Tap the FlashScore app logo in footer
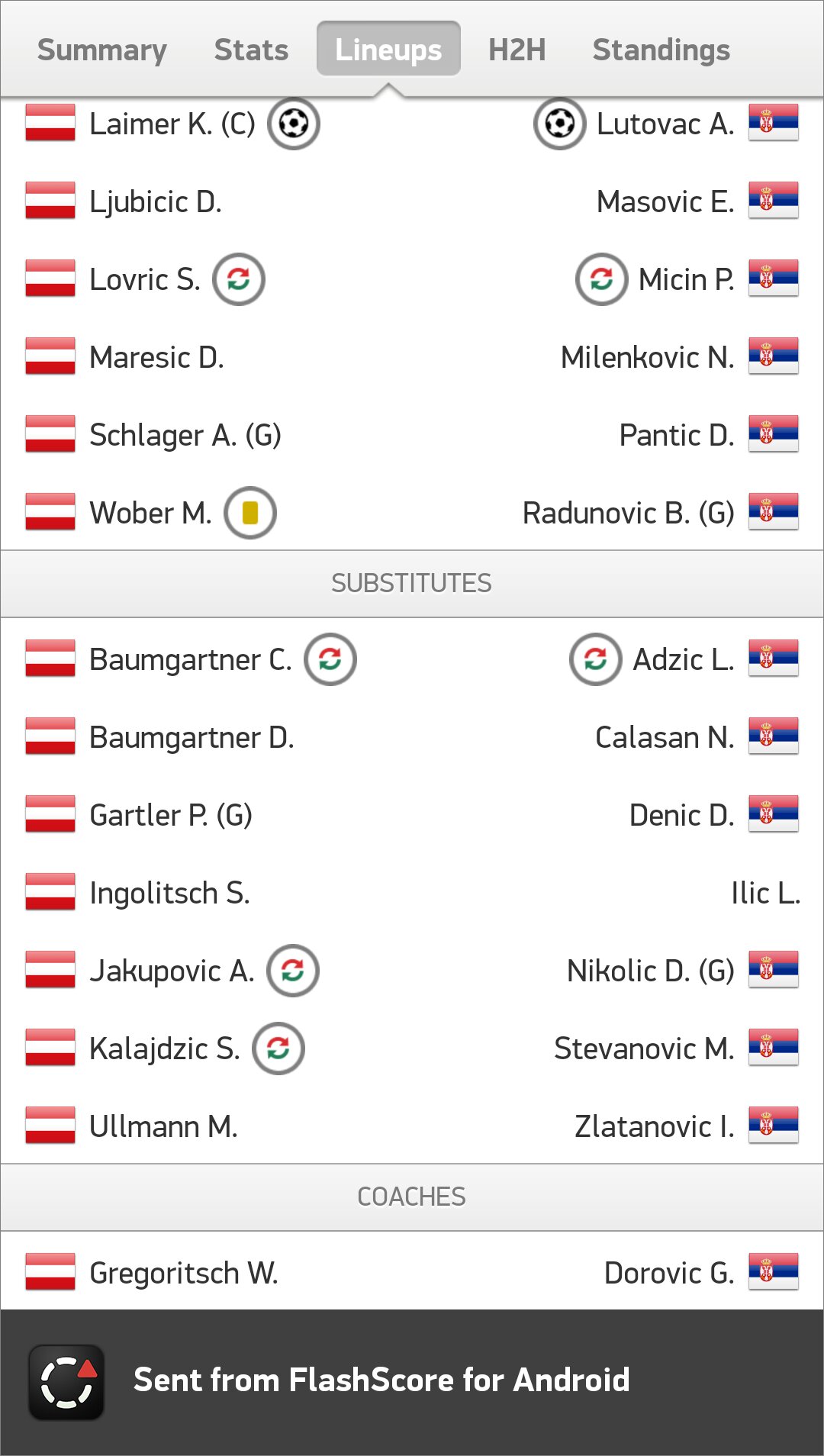This screenshot has width=824, height=1456. click(66, 1382)
